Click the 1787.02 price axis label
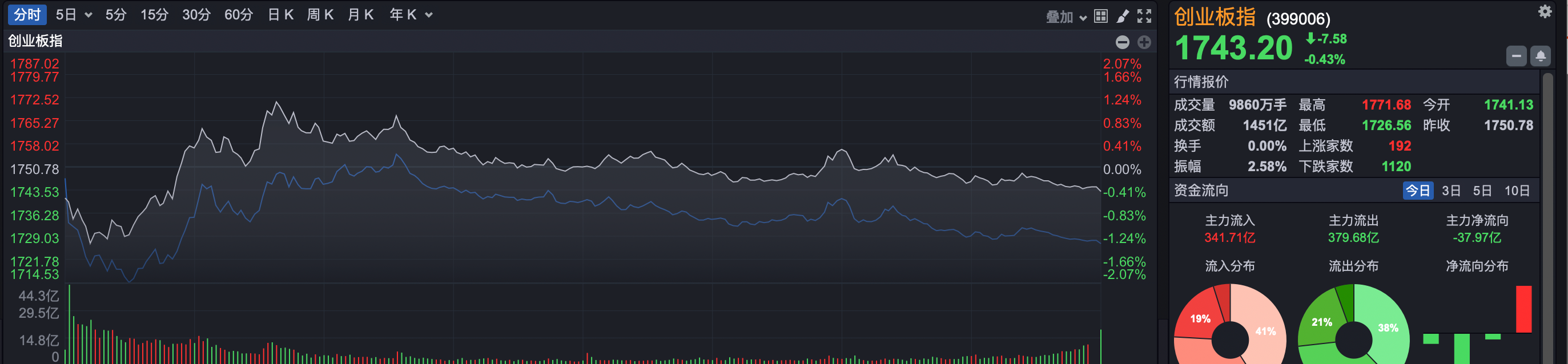Image resolution: width=1568 pixels, height=364 pixels. click(35, 64)
